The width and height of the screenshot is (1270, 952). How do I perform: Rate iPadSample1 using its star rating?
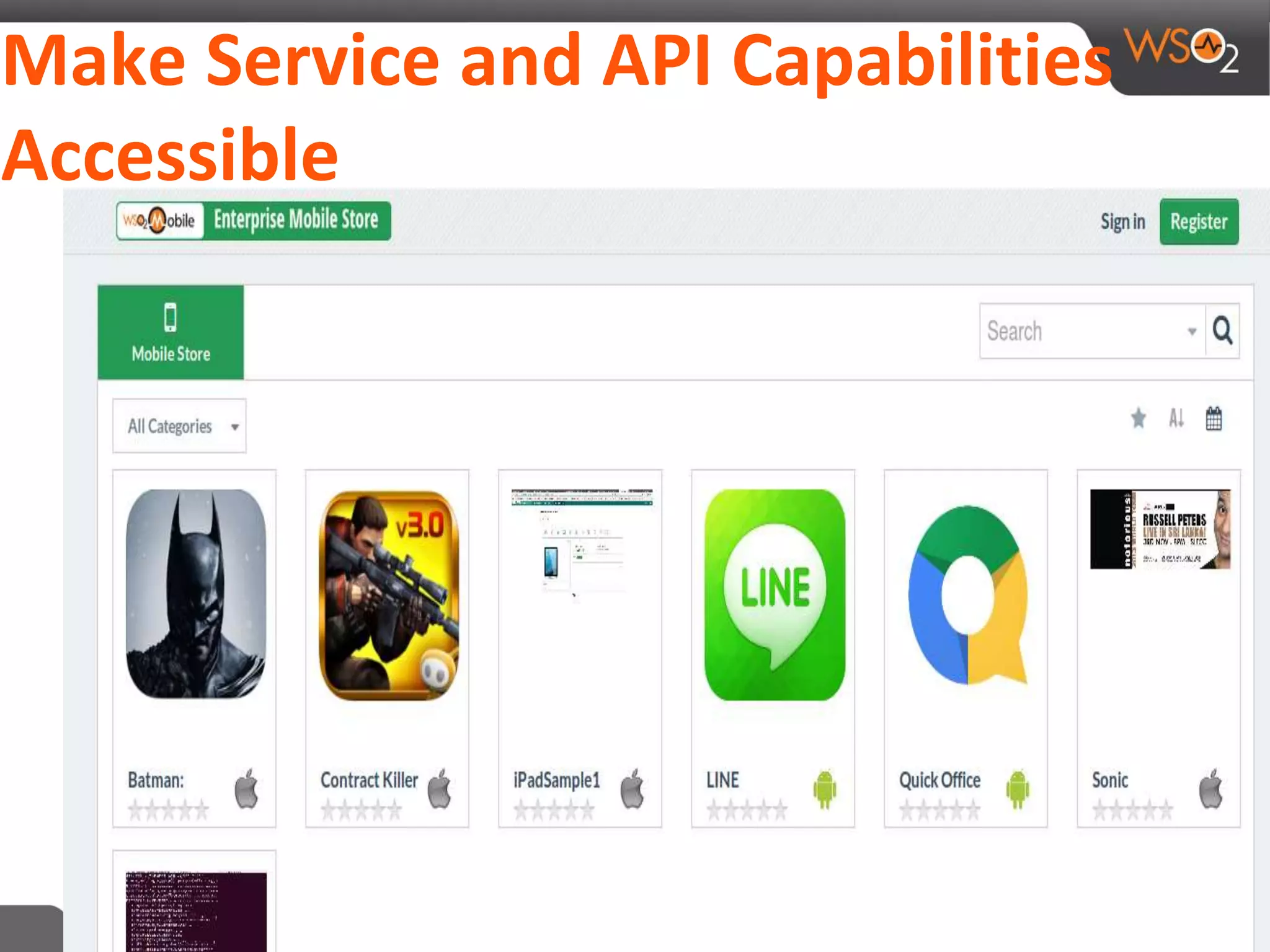click(554, 810)
